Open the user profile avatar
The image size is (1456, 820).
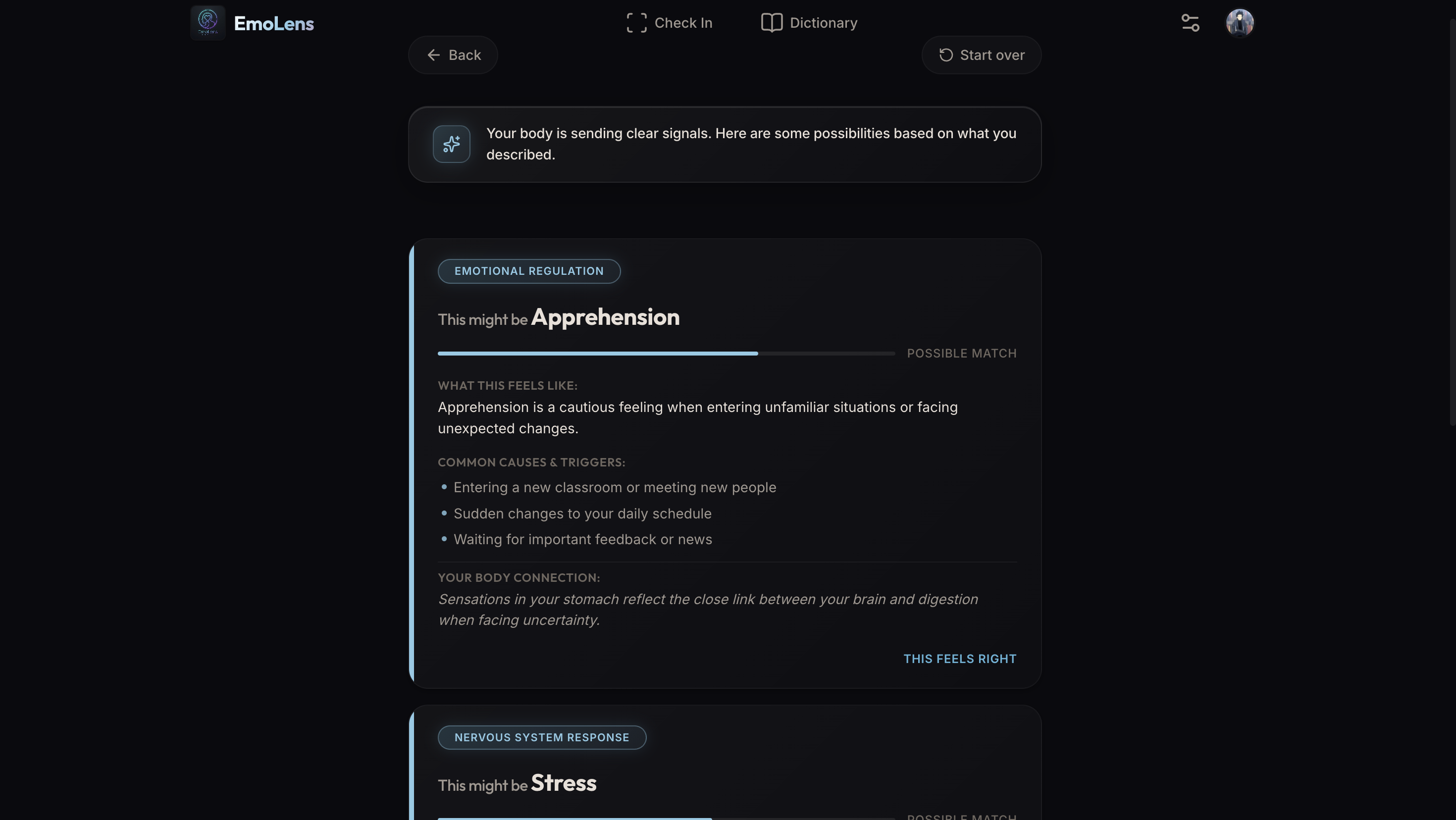point(1240,23)
